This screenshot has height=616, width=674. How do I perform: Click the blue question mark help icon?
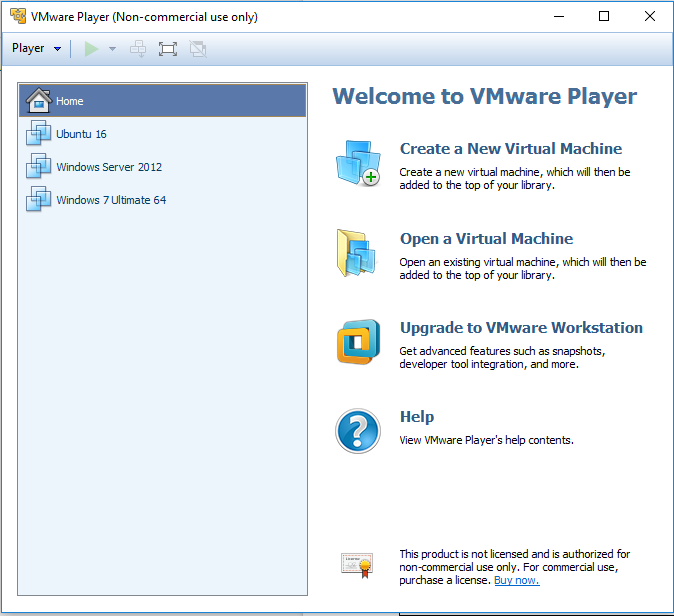tap(358, 431)
